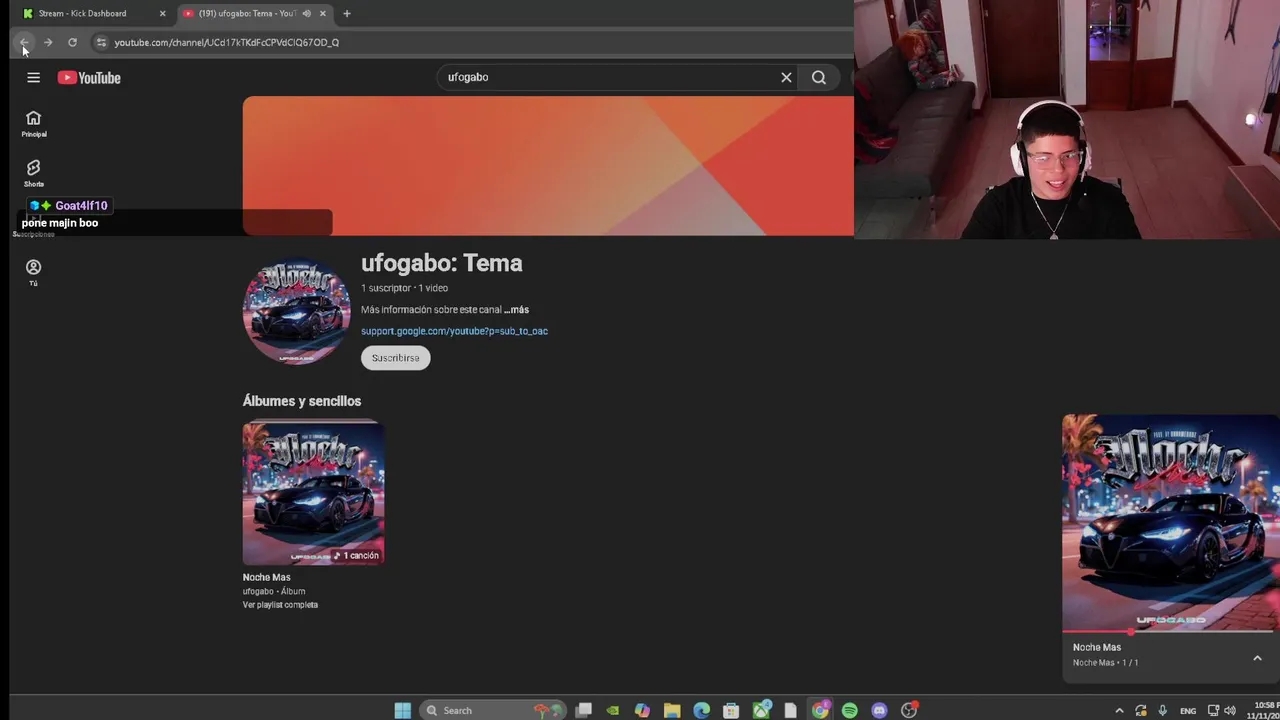
Task: Click the ufogabo: Tema channel title
Action: 441,263
